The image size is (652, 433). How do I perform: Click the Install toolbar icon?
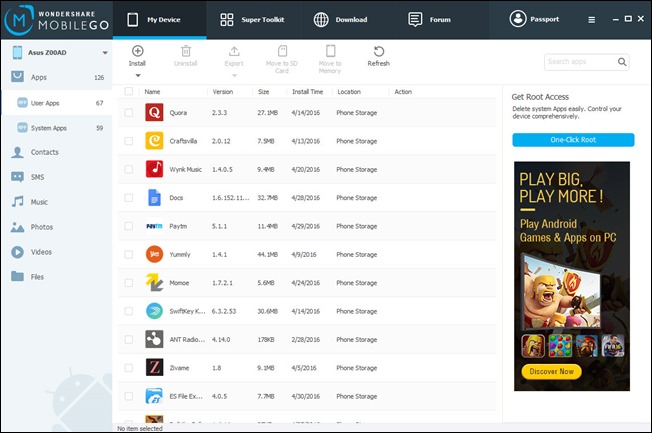click(x=138, y=51)
